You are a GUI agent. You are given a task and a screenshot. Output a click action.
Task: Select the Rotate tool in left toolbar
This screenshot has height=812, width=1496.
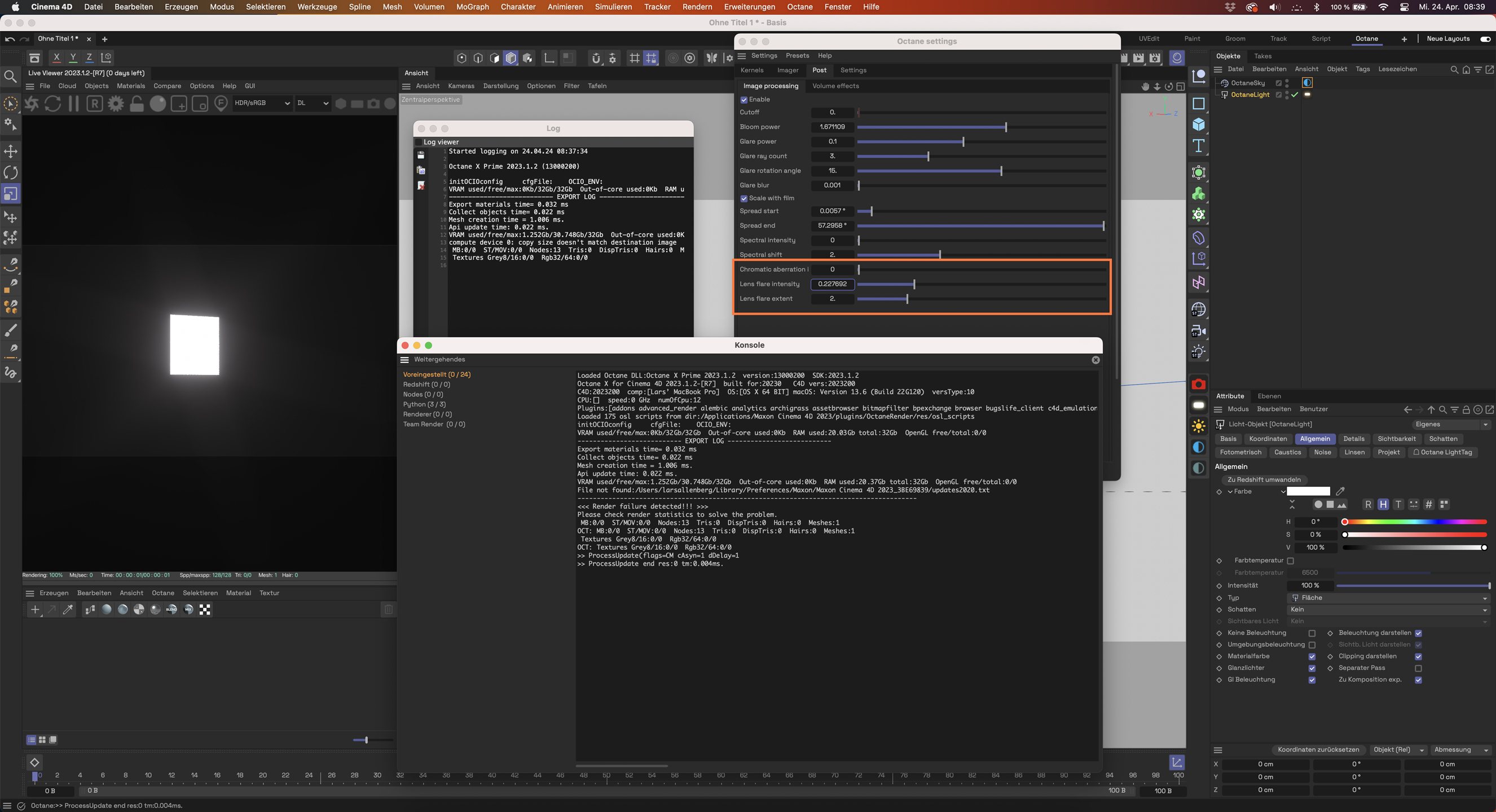(x=11, y=173)
